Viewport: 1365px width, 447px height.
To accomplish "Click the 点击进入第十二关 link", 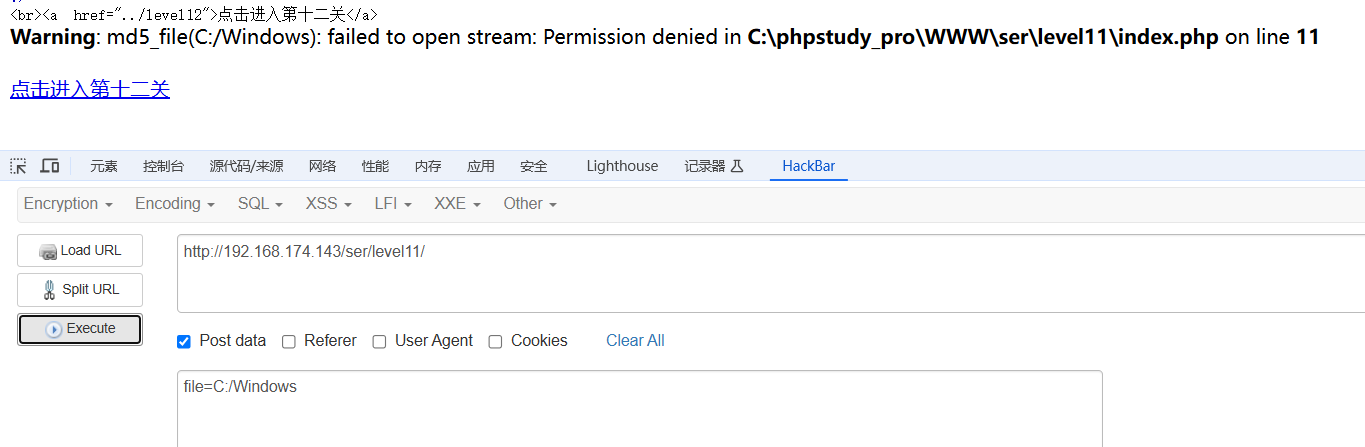I will (90, 90).
